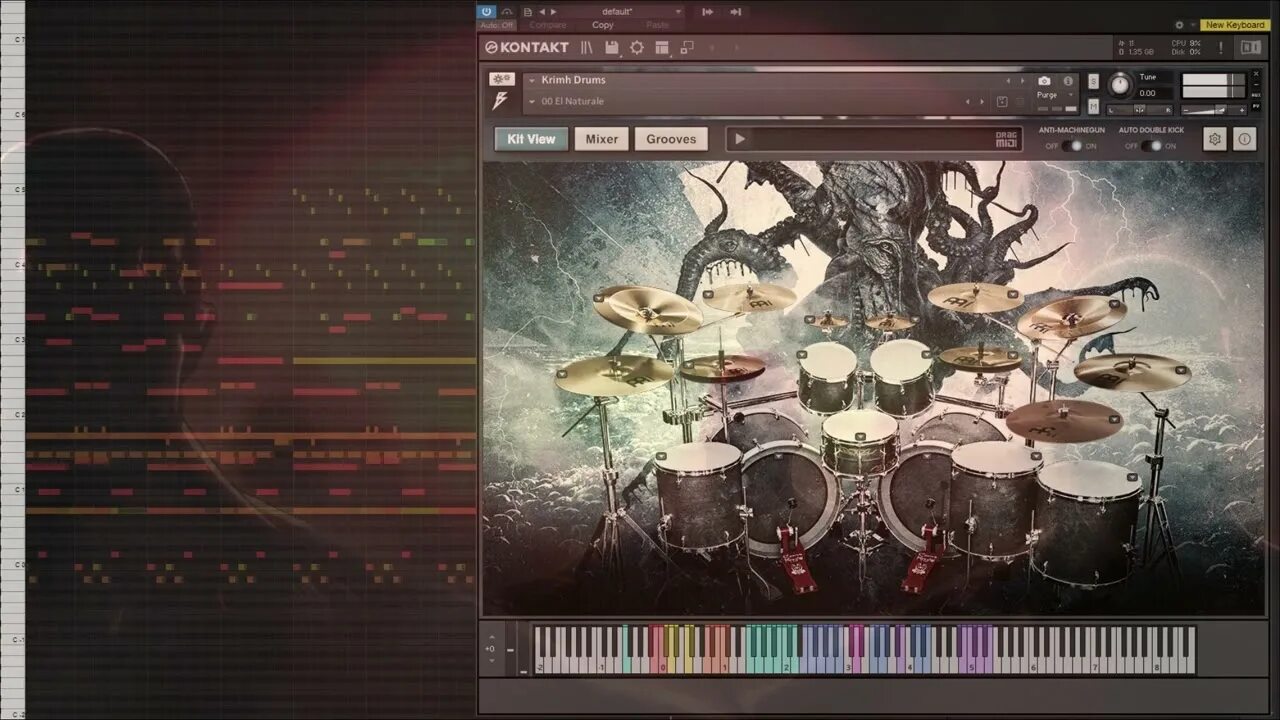Click the instrument snowflake edit icon
Image resolution: width=1280 pixels, height=720 pixels.
501,79
